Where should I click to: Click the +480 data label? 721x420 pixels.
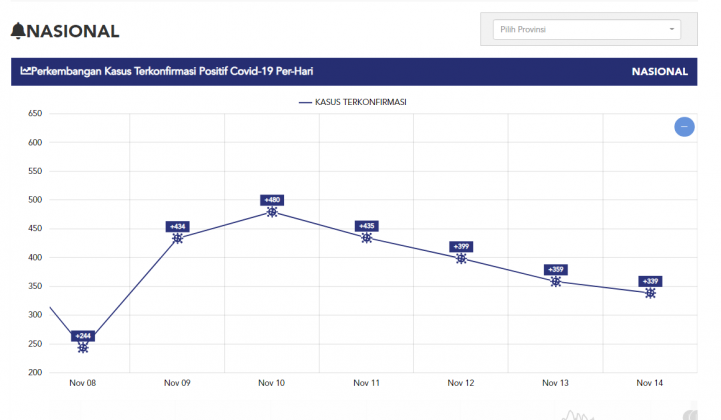tap(272, 200)
